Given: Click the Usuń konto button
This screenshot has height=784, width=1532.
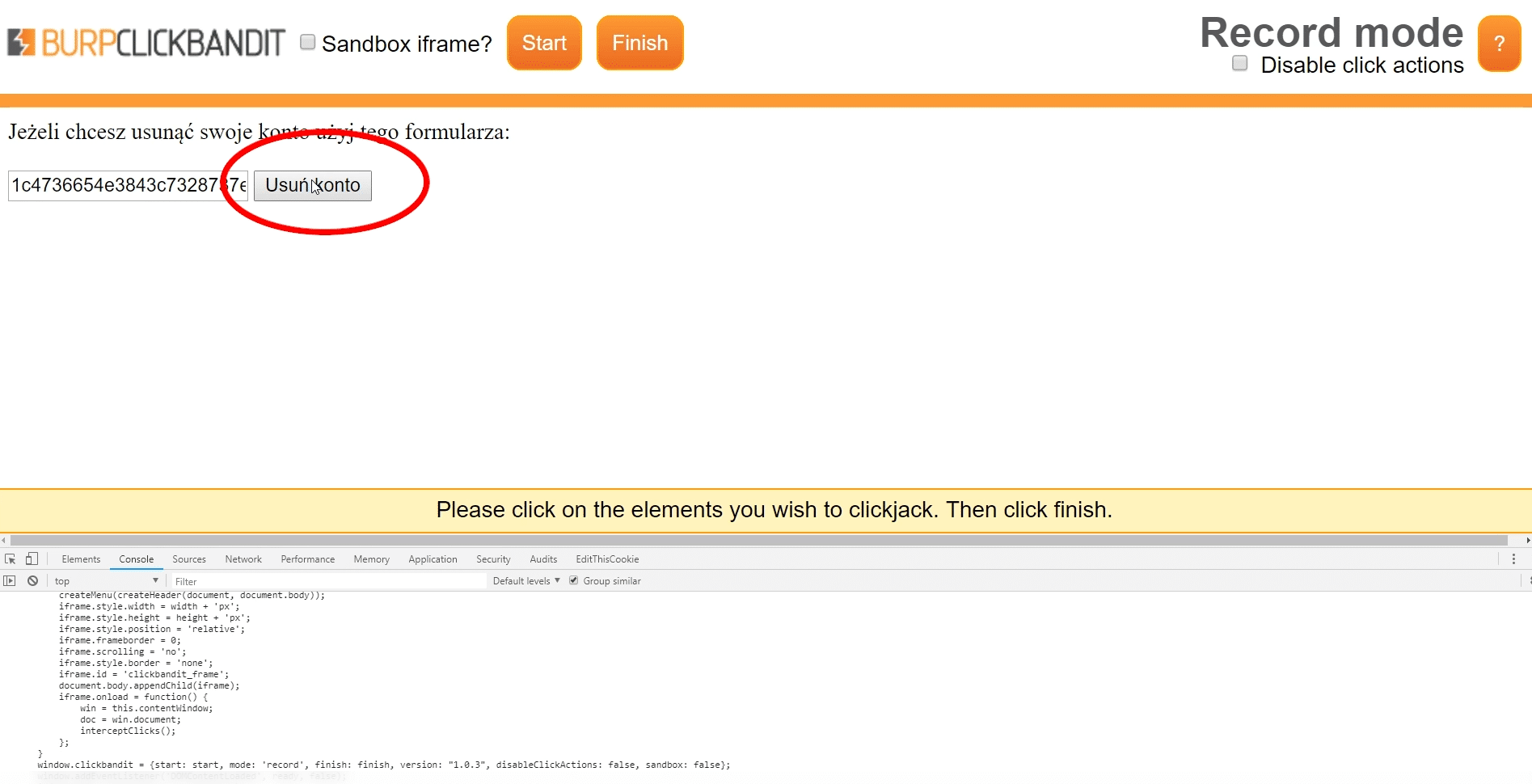Looking at the screenshot, I should (x=313, y=185).
